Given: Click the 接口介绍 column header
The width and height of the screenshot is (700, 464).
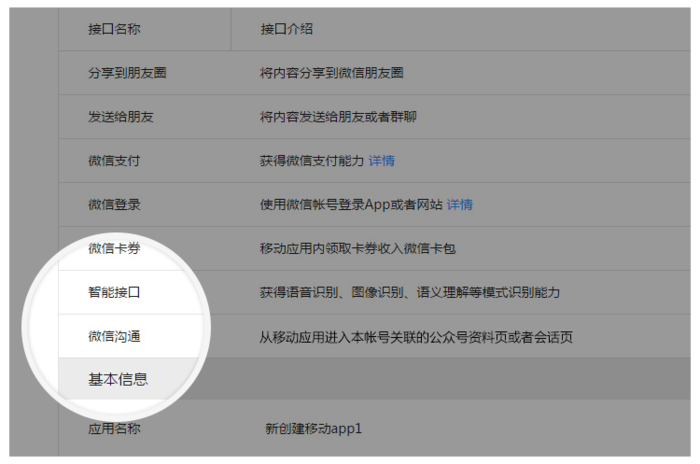Looking at the screenshot, I should pos(287,29).
